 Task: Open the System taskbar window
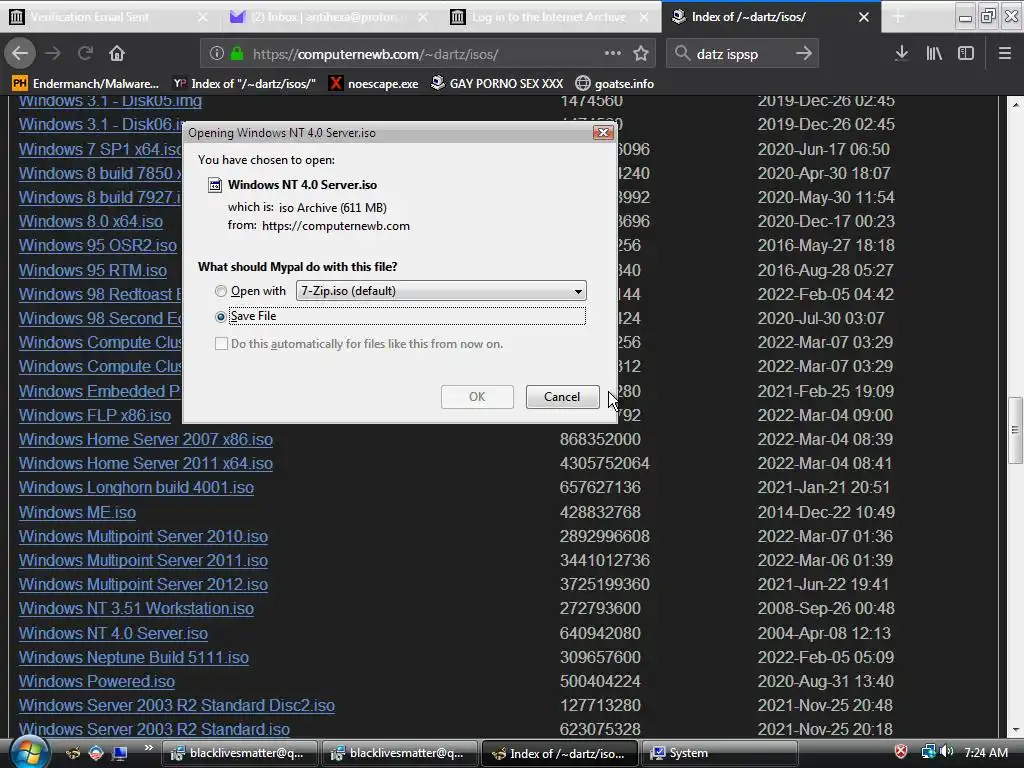(720, 753)
